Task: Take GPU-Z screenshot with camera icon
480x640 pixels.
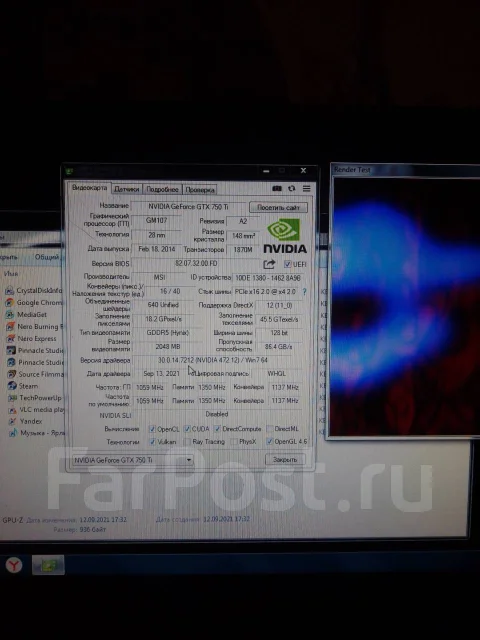Action: 277,188
